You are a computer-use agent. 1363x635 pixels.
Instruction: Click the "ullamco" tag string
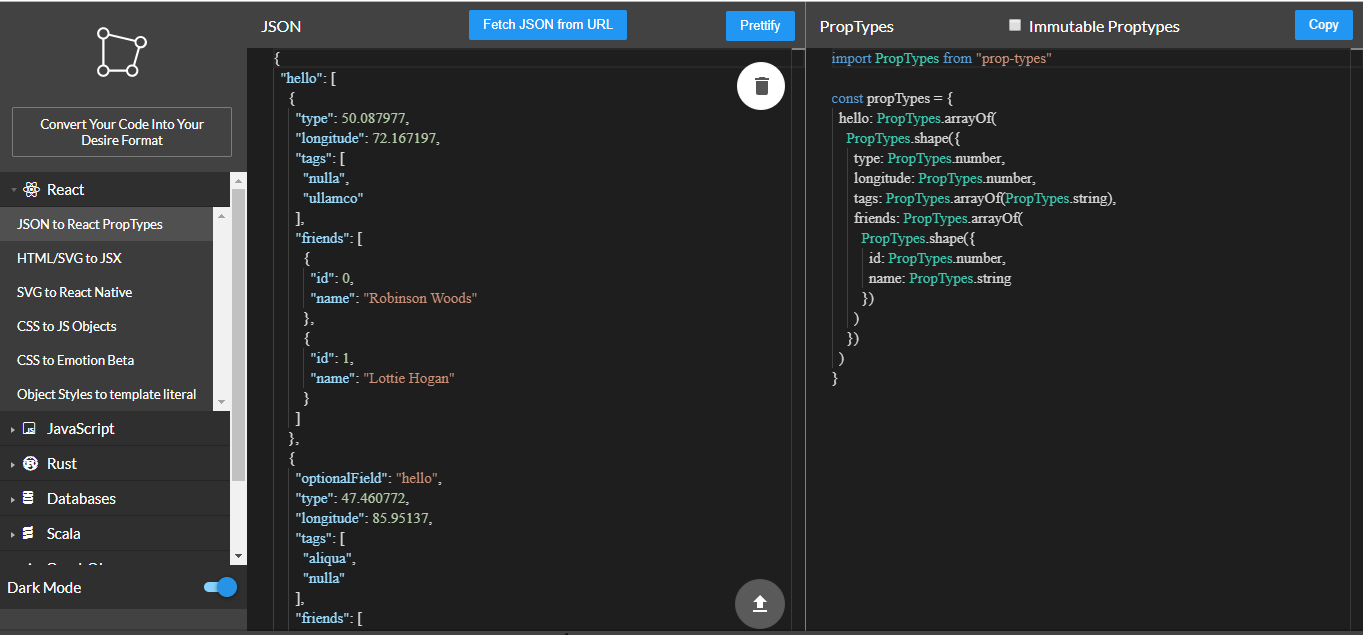pyautogui.click(x=333, y=198)
